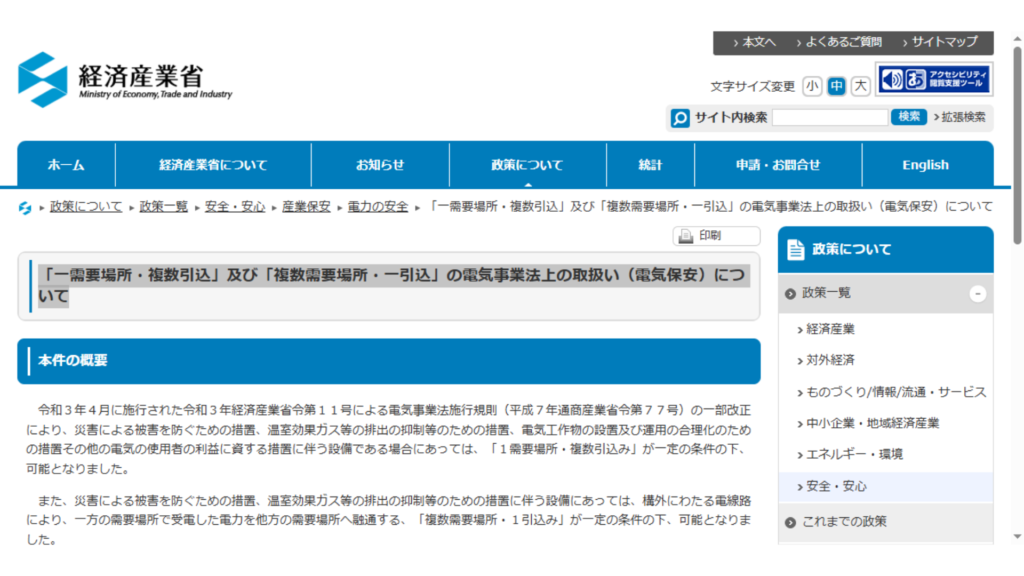Click the circular arrow icon beside 政策一覧

click(791, 294)
